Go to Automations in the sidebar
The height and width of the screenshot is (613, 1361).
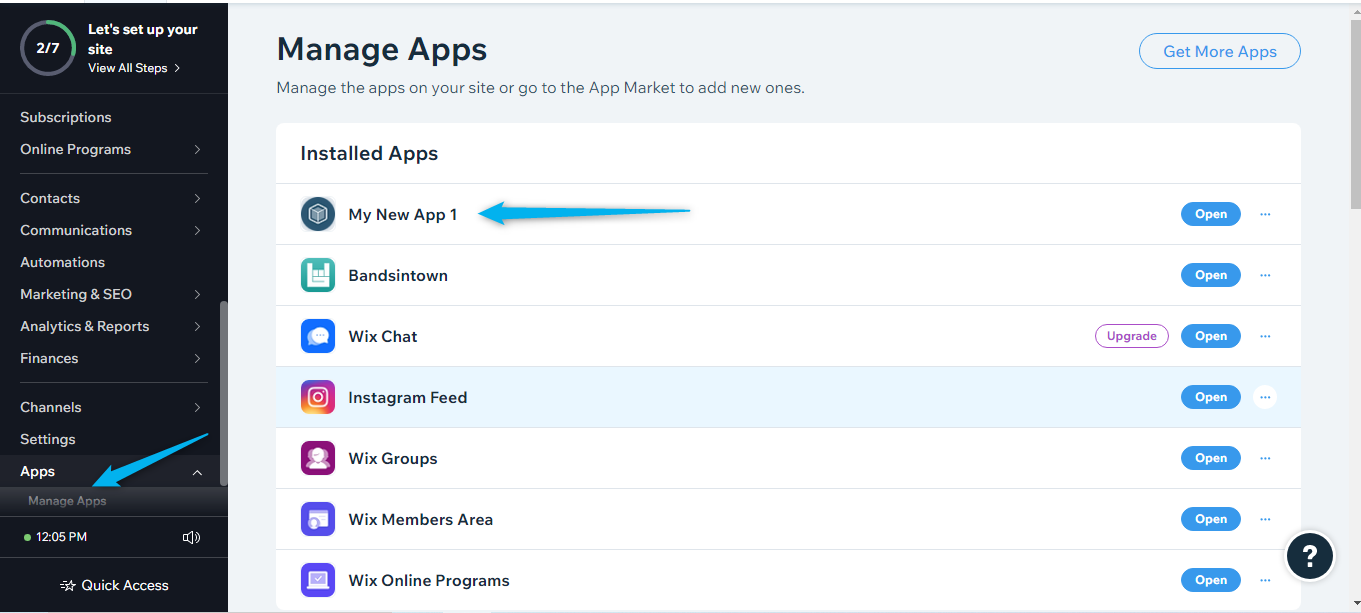pos(62,262)
